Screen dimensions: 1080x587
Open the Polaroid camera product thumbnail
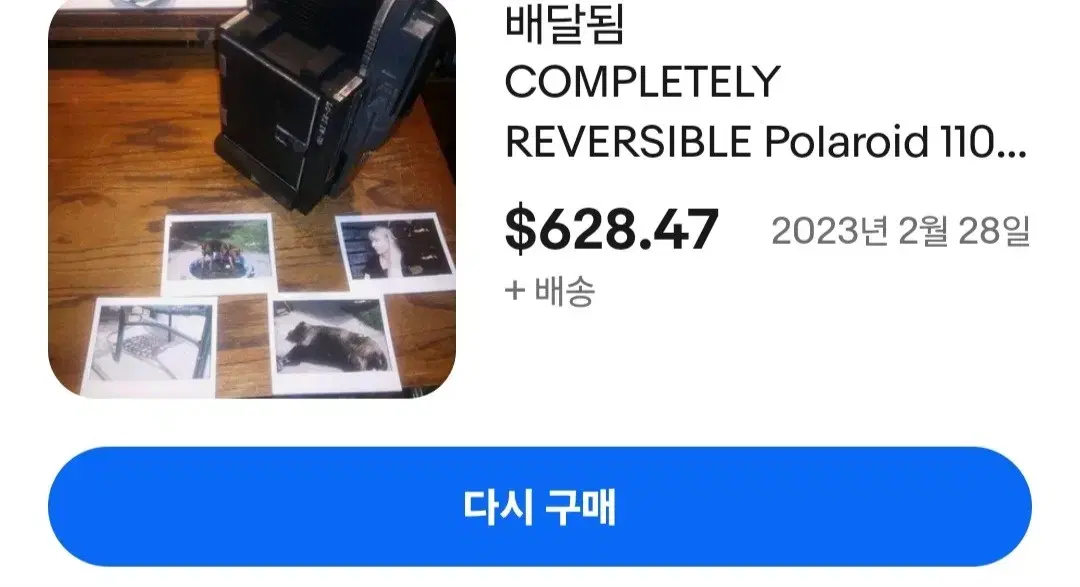(252, 198)
